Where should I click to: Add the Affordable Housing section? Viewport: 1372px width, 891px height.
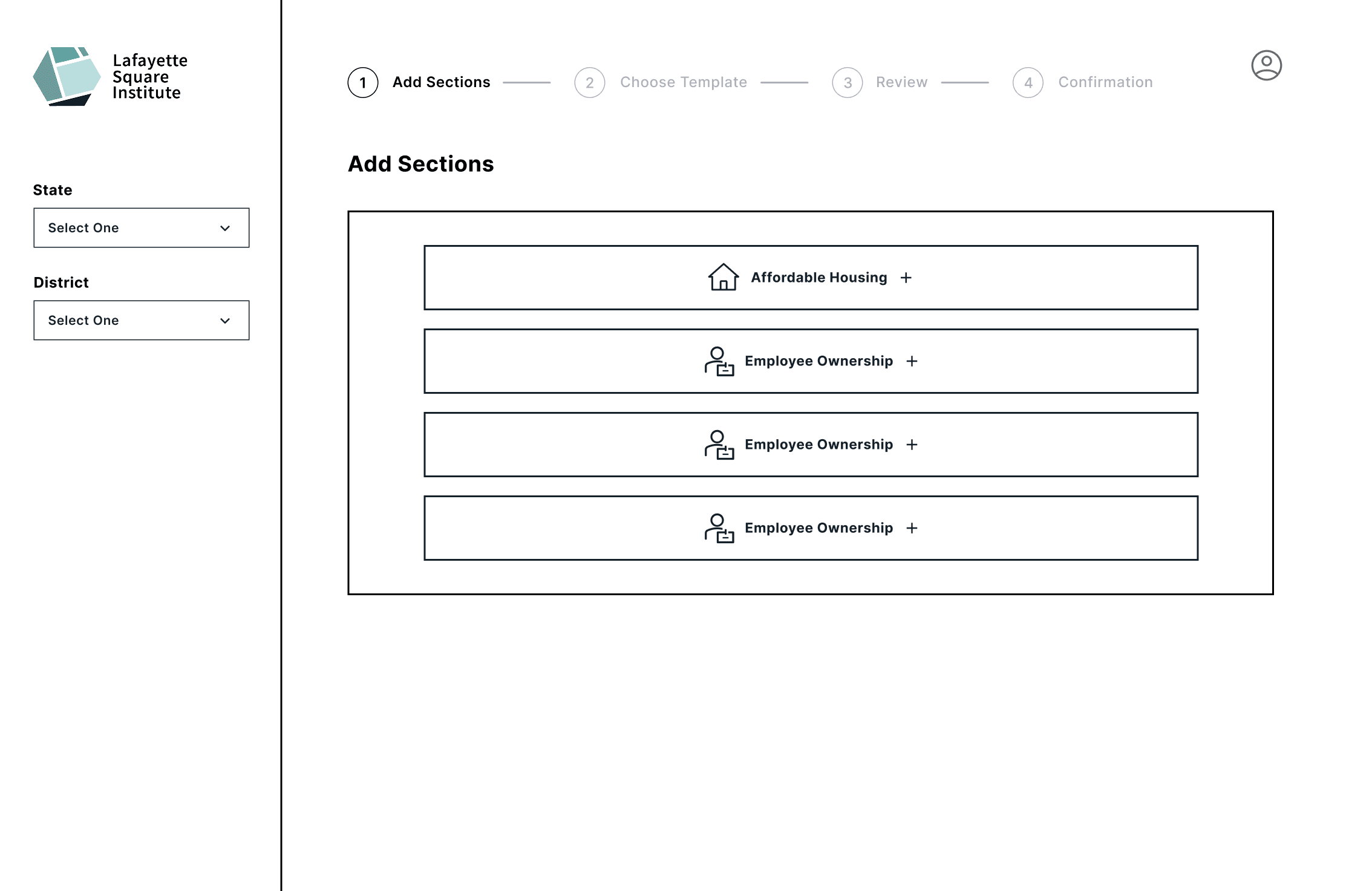pyautogui.click(x=811, y=278)
